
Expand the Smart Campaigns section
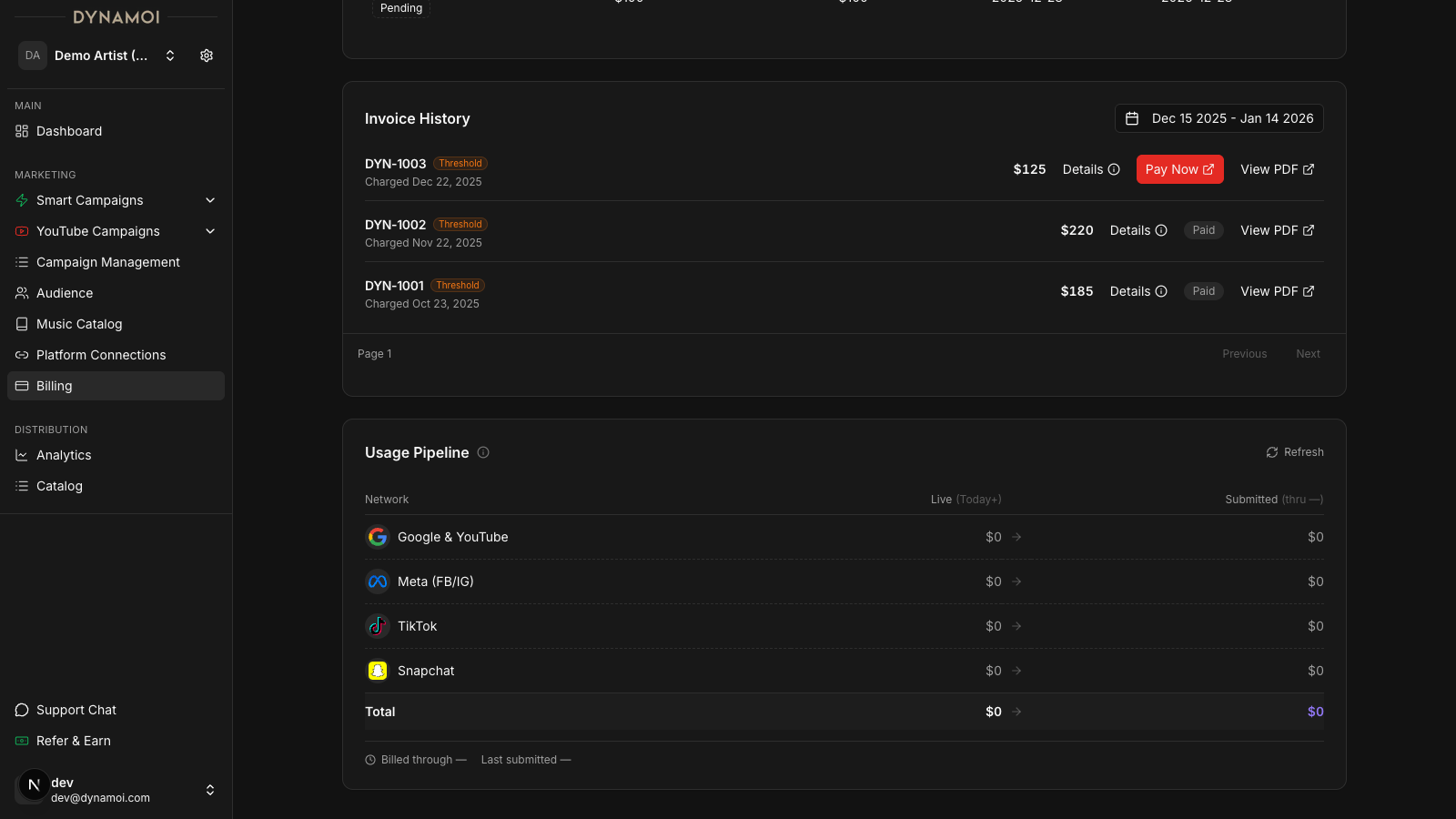pyautogui.click(x=210, y=200)
